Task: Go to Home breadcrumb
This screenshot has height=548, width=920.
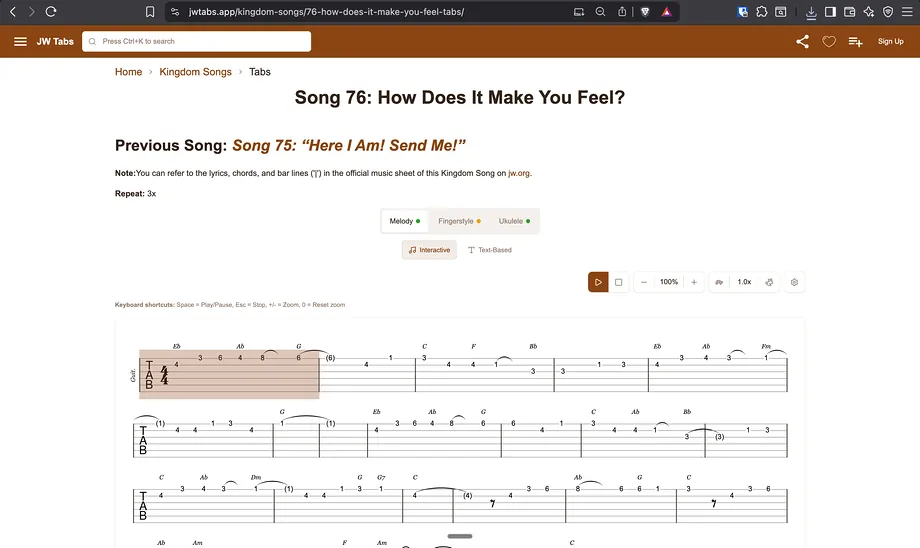Action: click(x=128, y=72)
